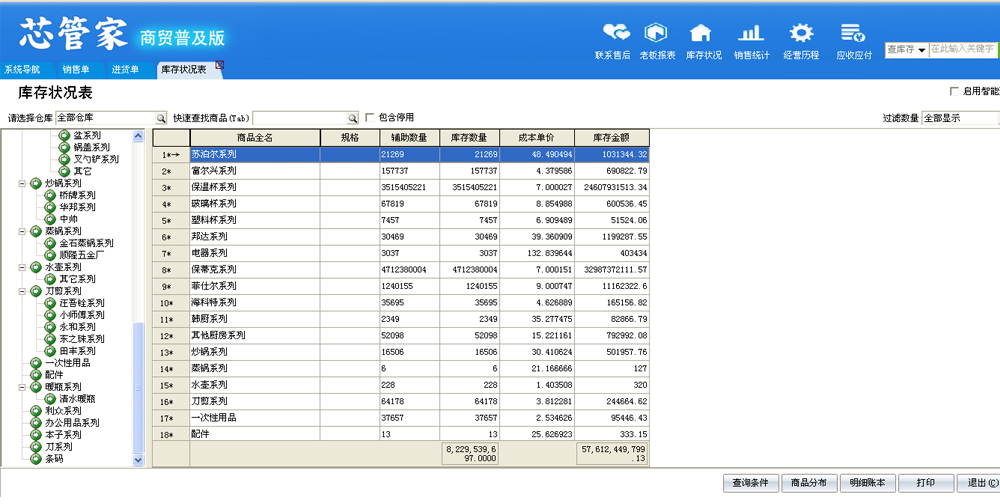Sort by 成本单价 column header
This screenshot has width=1000, height=504.
(x=536, y=137)
